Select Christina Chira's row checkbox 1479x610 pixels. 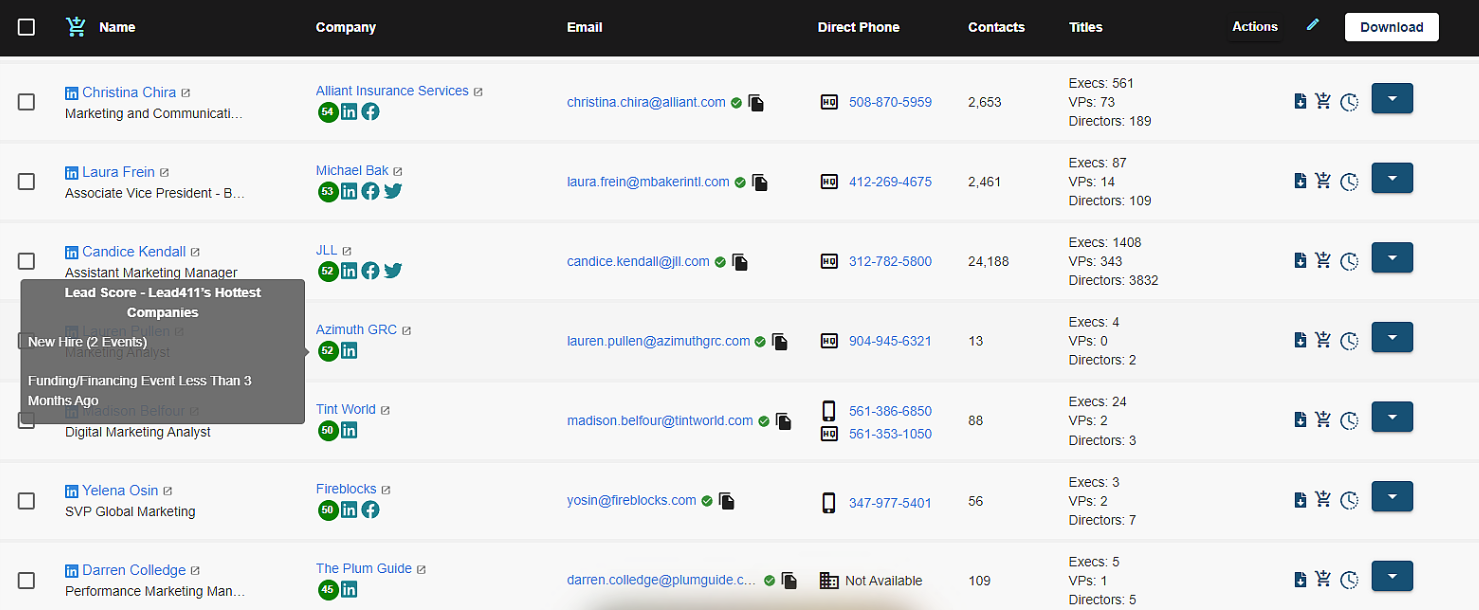click(27, 102)
